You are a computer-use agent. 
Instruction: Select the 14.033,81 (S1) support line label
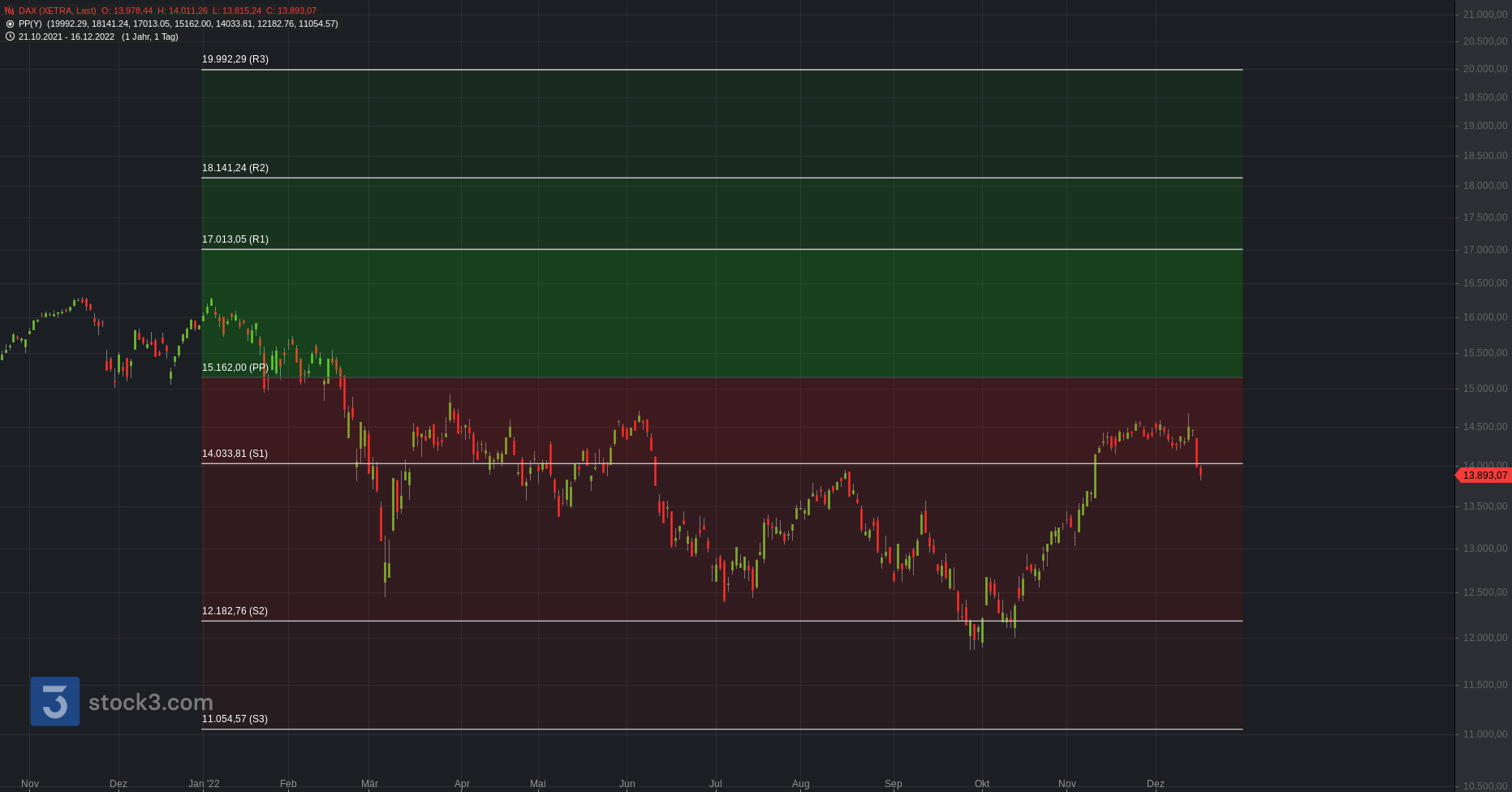pos(235,454)
